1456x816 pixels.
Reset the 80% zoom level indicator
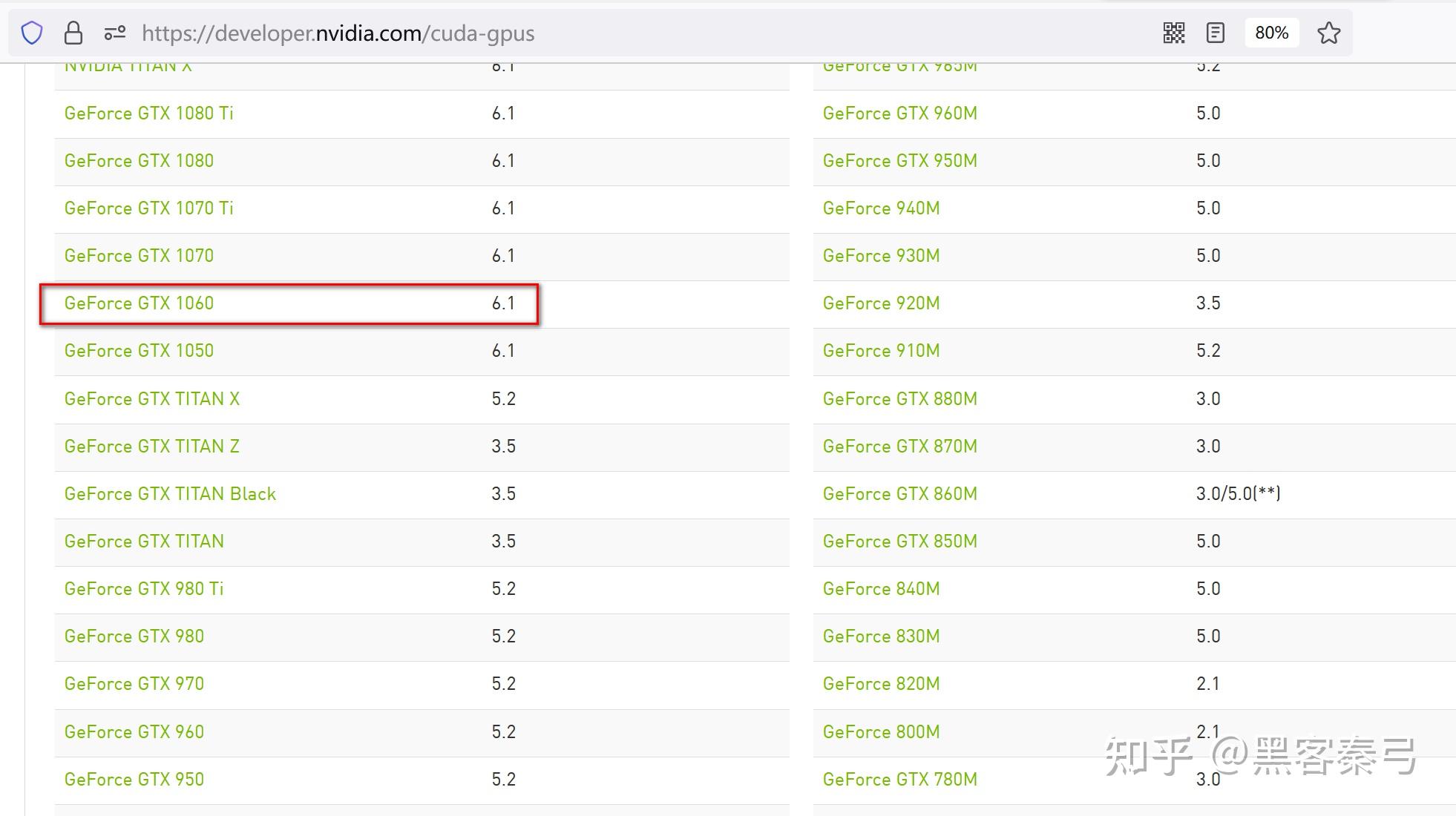pos(1271,33)
